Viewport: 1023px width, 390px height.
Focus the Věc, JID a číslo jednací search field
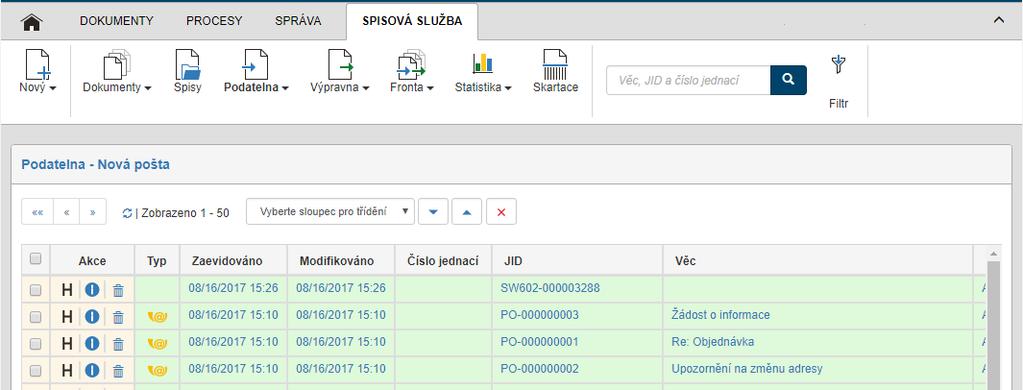688,80
